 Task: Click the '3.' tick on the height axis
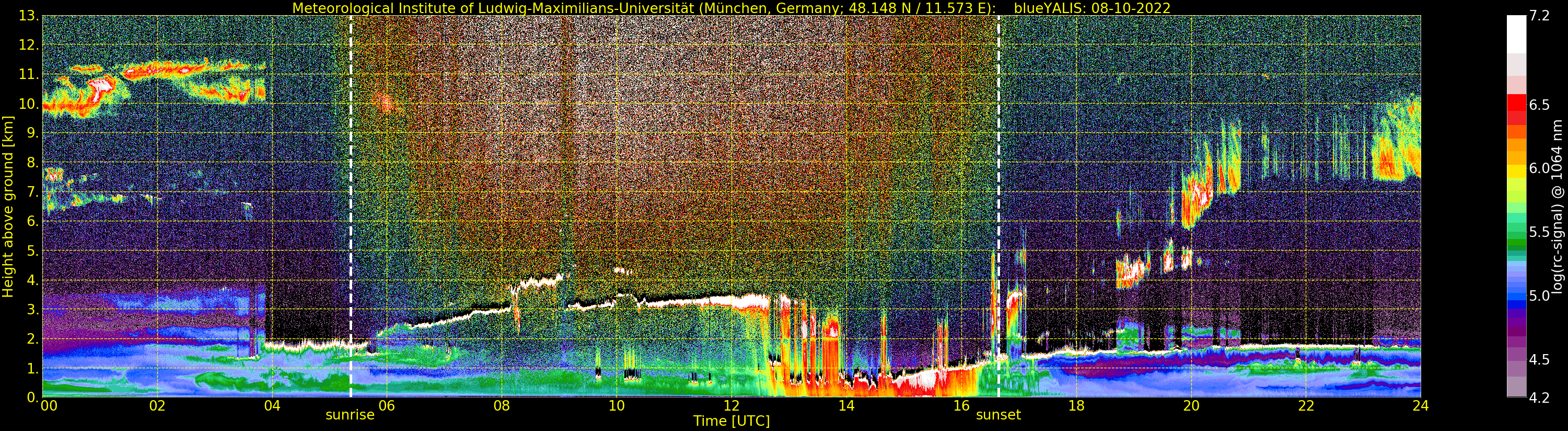pos(32,309)
